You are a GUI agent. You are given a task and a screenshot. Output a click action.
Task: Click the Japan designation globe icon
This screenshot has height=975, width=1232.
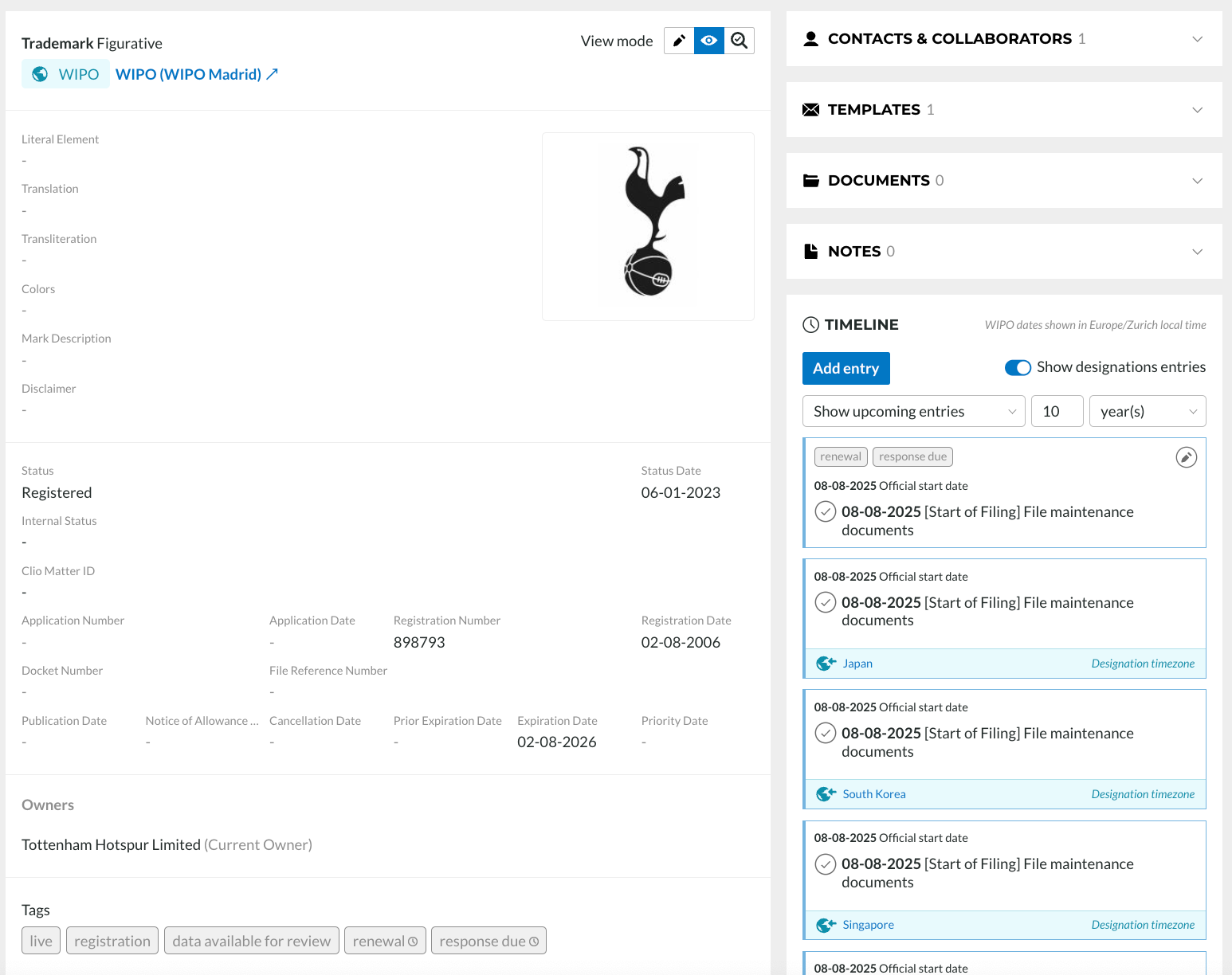coord(826,664)
